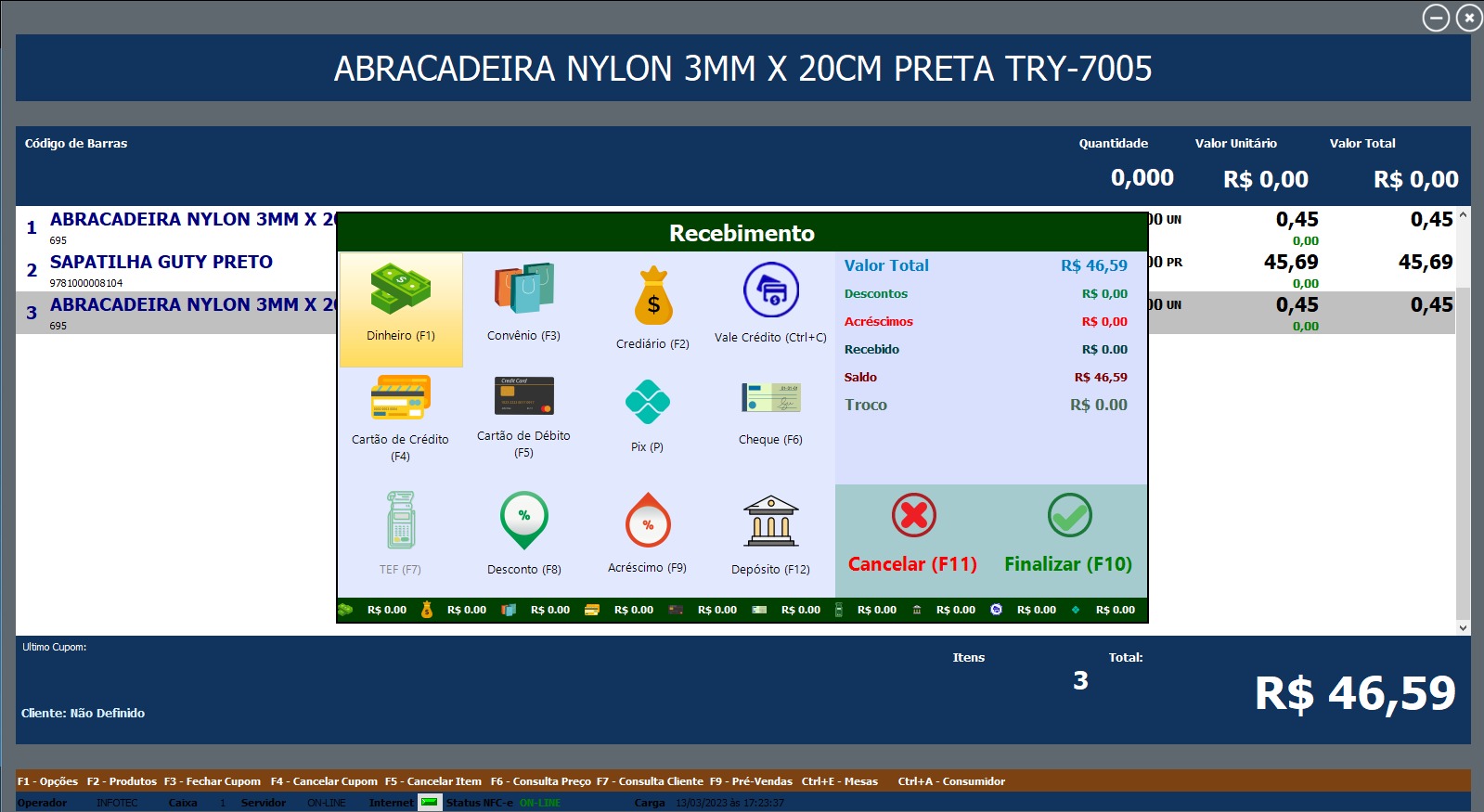Click Cliente: Não Definido label
The height and width of the screenshot is (812, 1484).
pyautogui.click(x=84, y=714)
